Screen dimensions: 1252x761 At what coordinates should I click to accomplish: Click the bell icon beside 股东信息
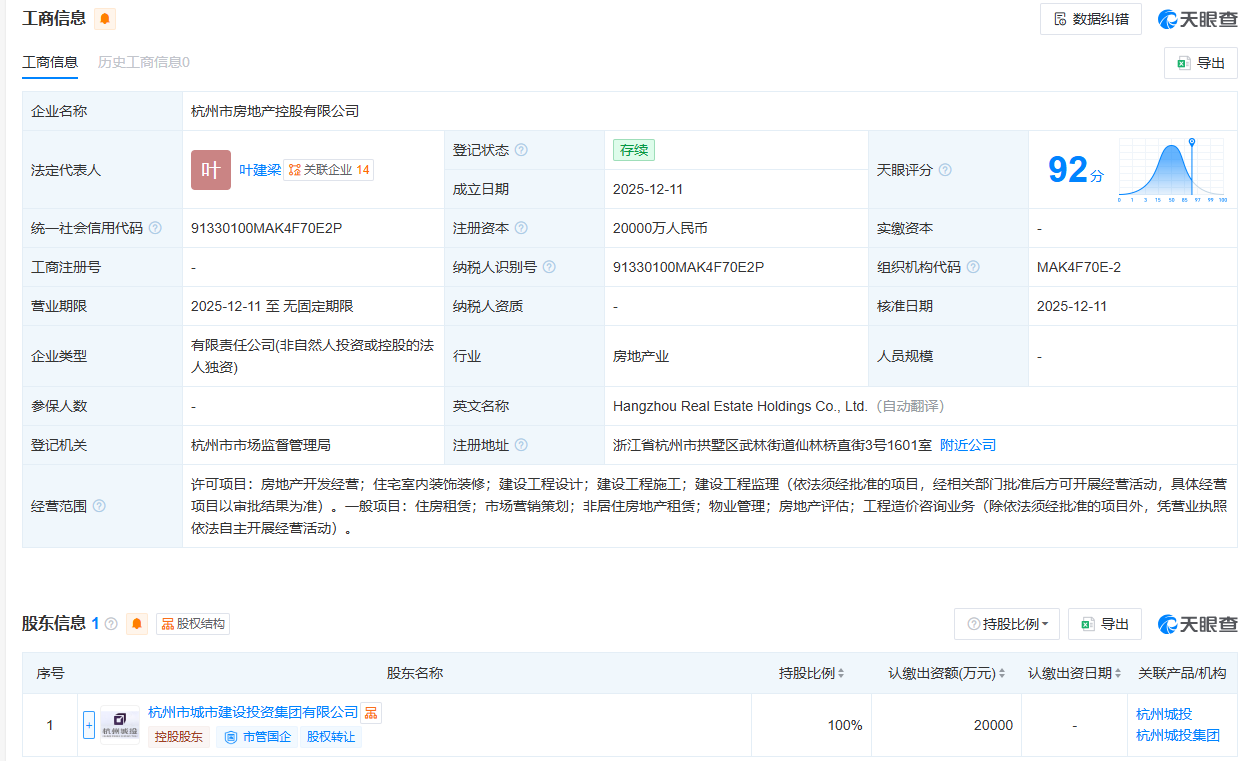pyautogui.click(x=136, y=623)
